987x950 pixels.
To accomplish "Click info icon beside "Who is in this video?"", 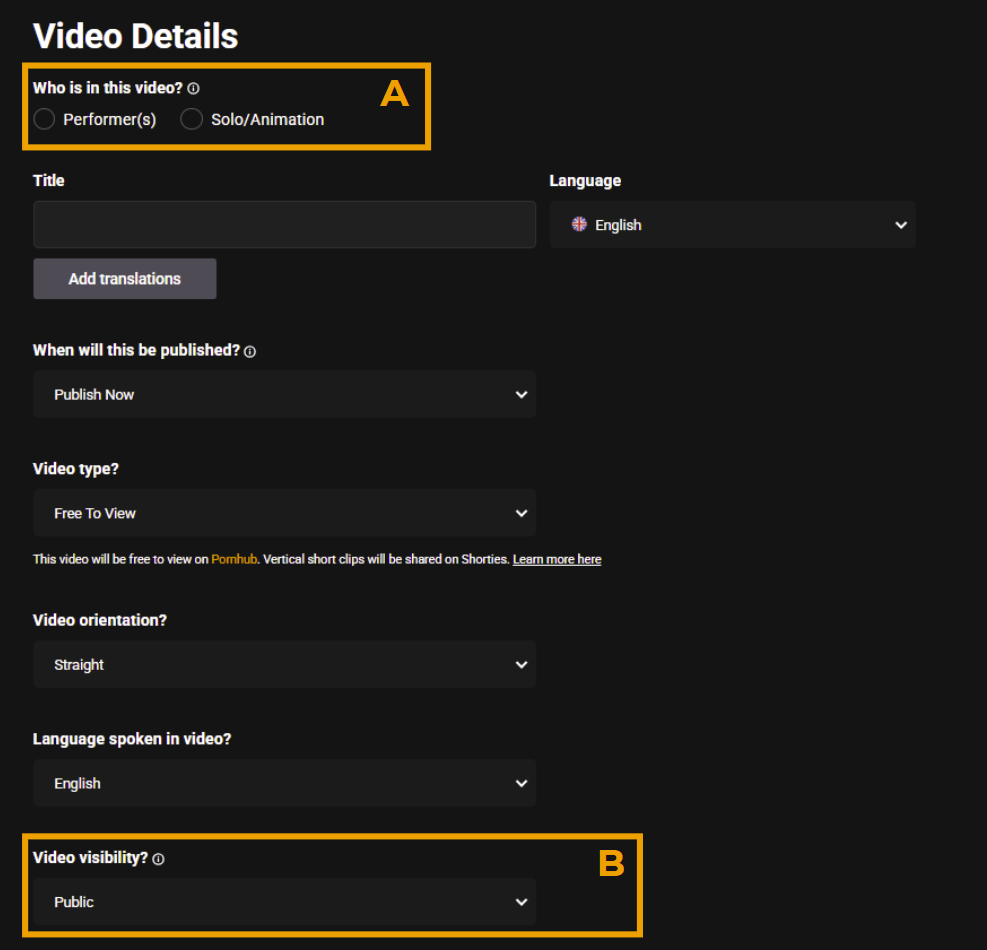I will 193,89.
